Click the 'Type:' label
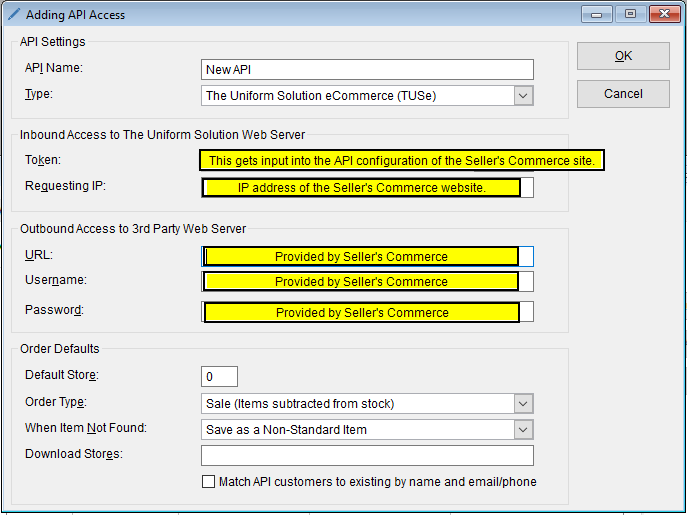Image resolution: width=687 pixels, height=515 pixels. coord(39,94)
